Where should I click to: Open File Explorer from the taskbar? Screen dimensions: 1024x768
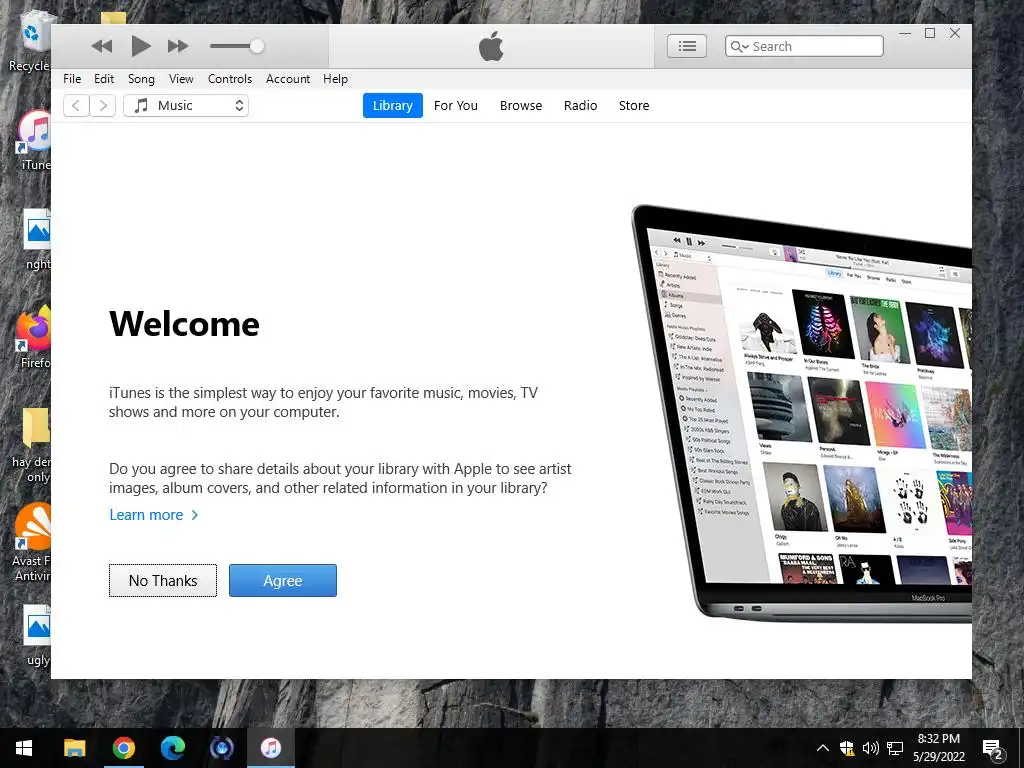(x=74, y=748)
